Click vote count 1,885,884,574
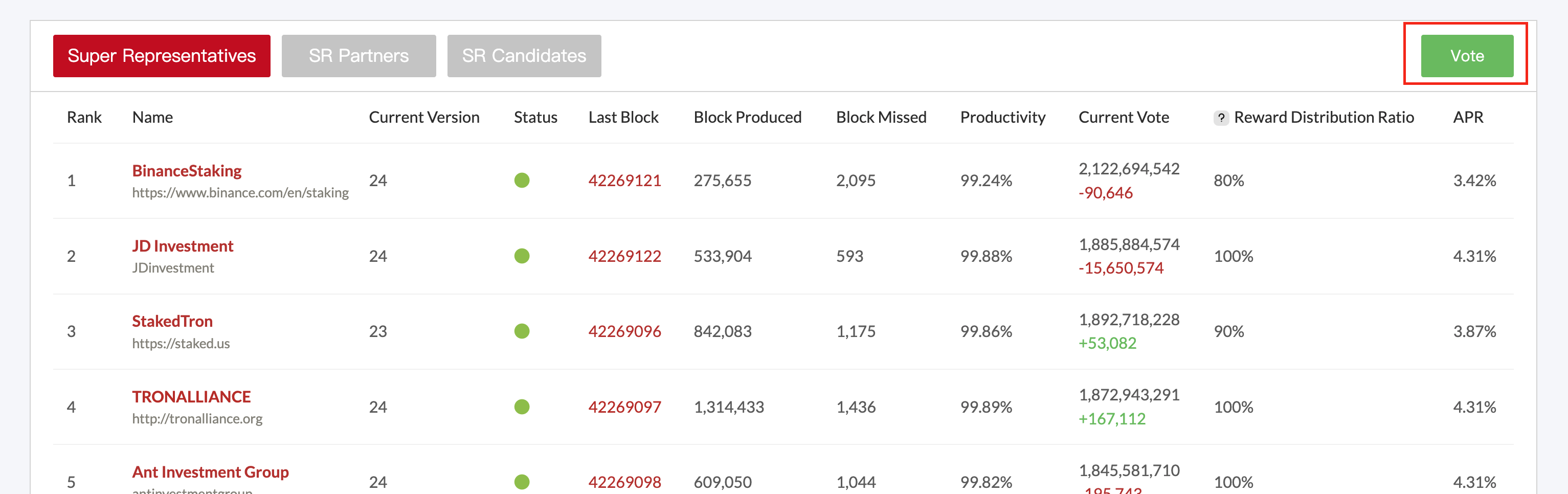 pyautogui.click(x=1129, y=244)
